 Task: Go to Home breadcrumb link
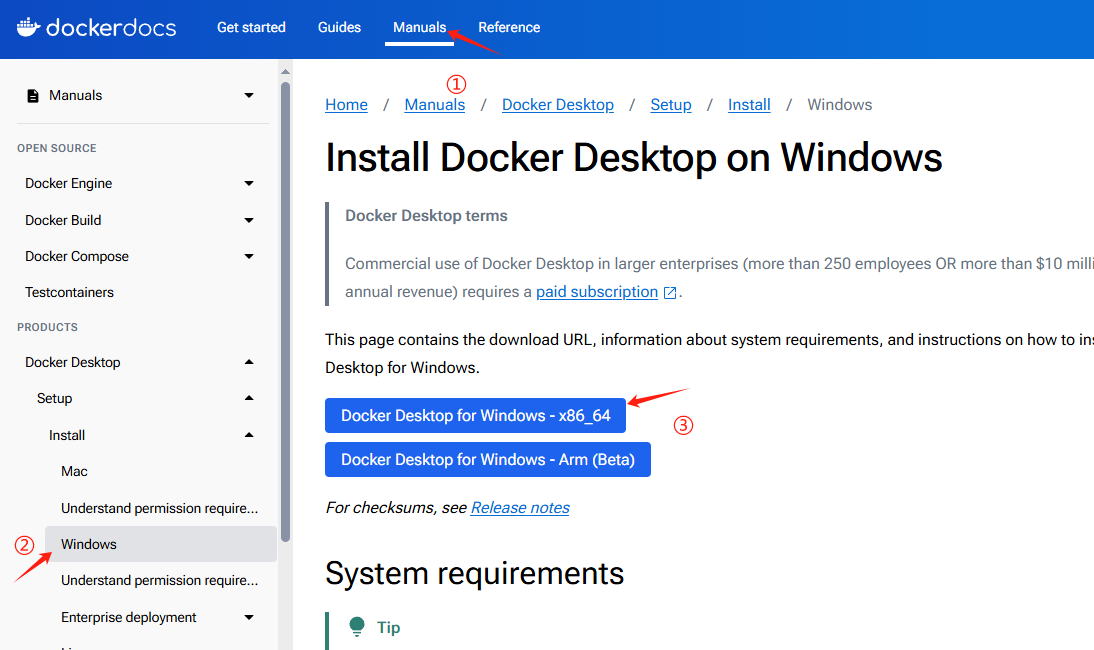[346, 105]
